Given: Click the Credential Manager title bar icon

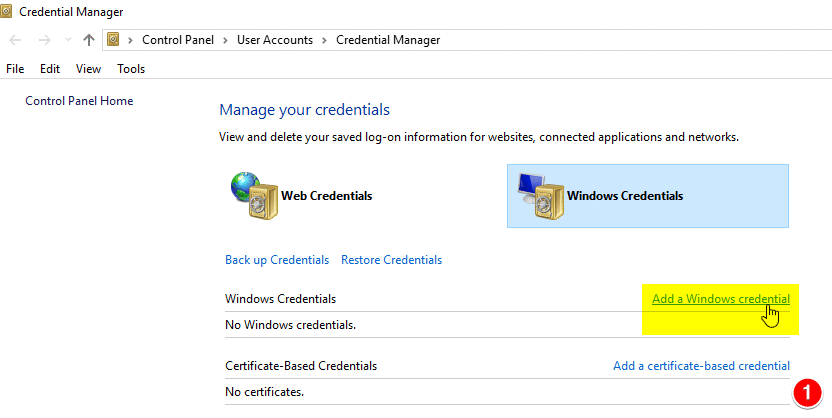Looking at the screenshot, I should click(6, 11).
